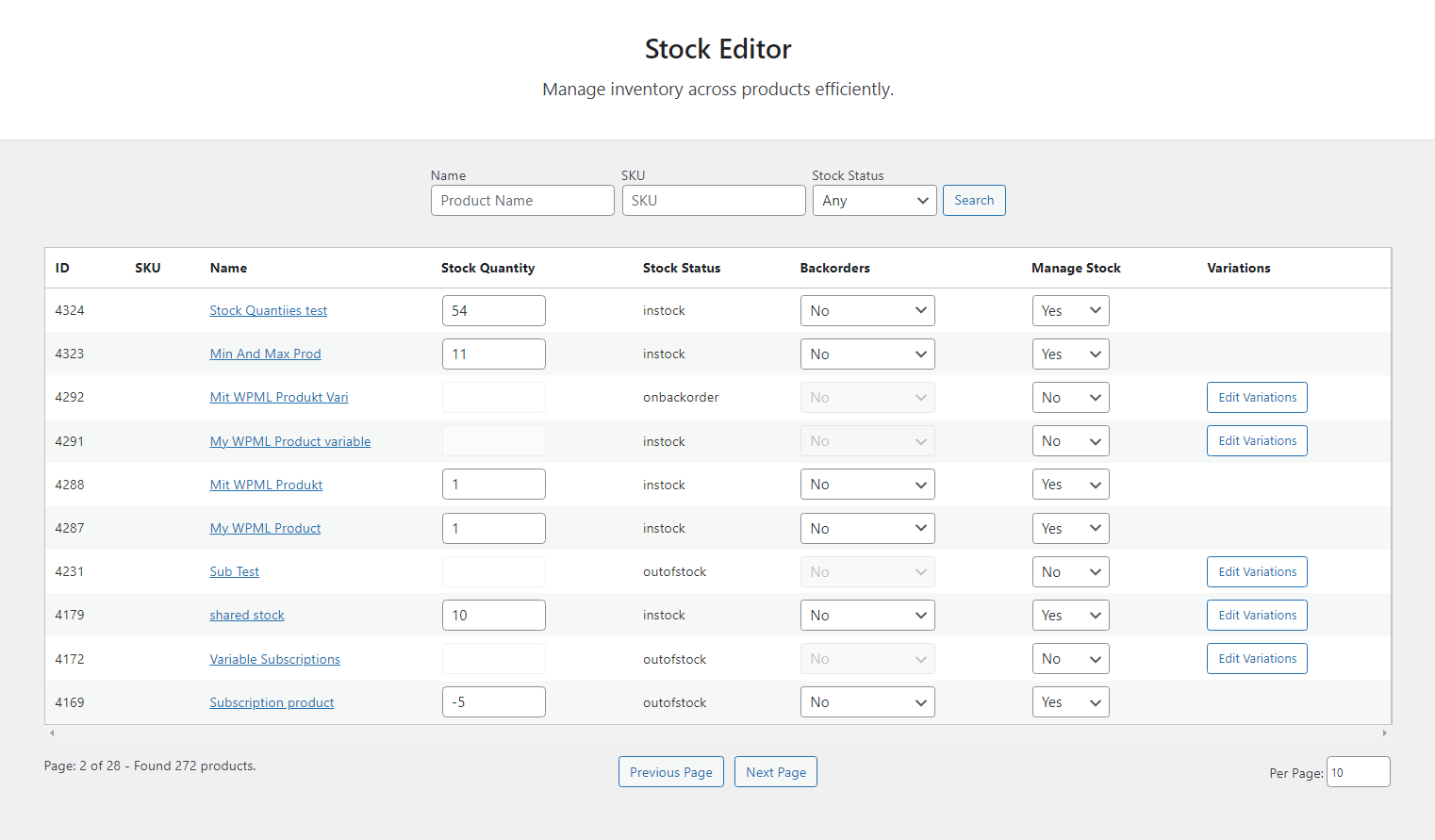The width and height of the screenshot is (1435, 840).
Task: Open the My WPML Product variable link
Action: pyautogui.click(x=289, y=440)
